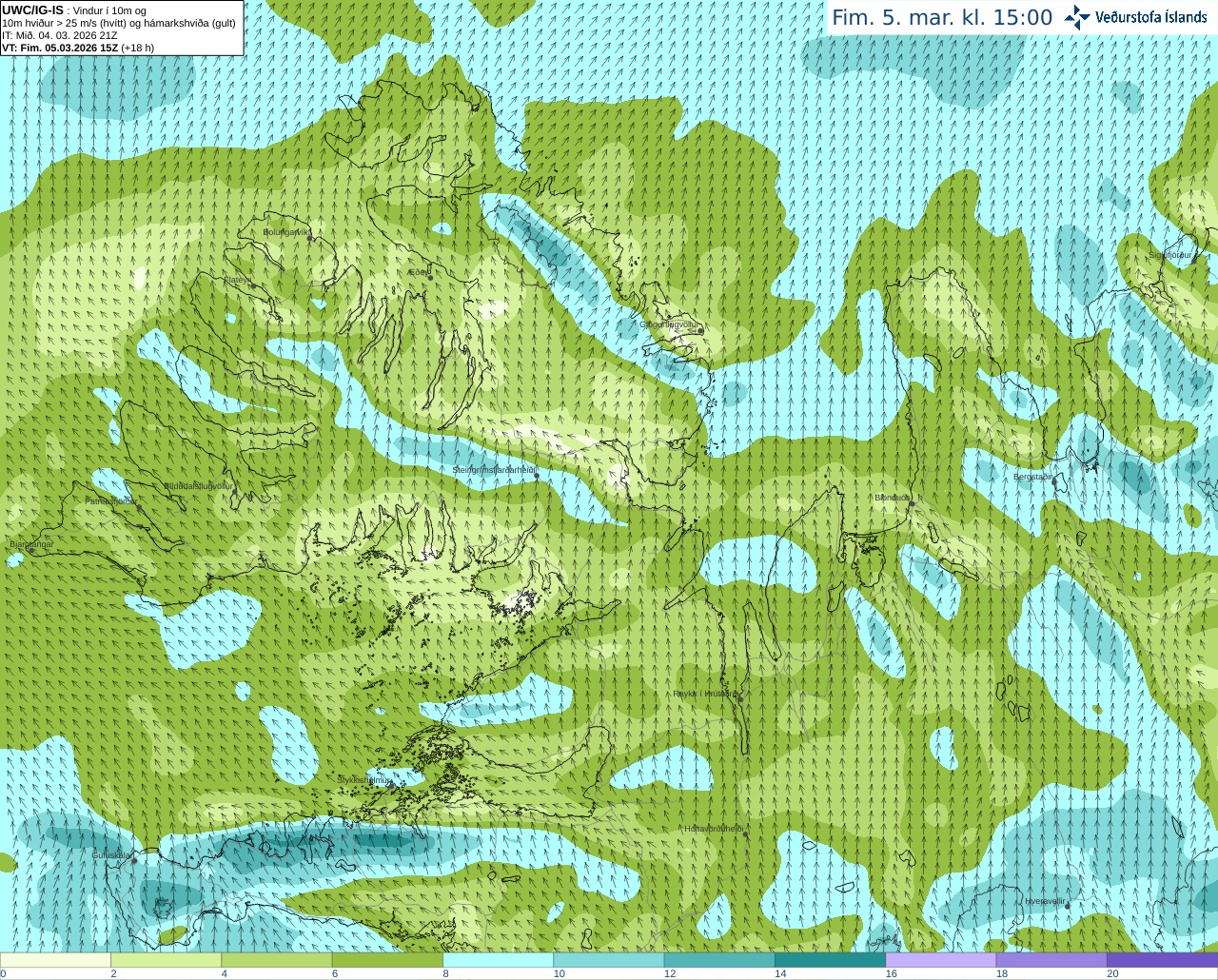
Task: Select the Flateyri station marker
Action: point(252,286)
